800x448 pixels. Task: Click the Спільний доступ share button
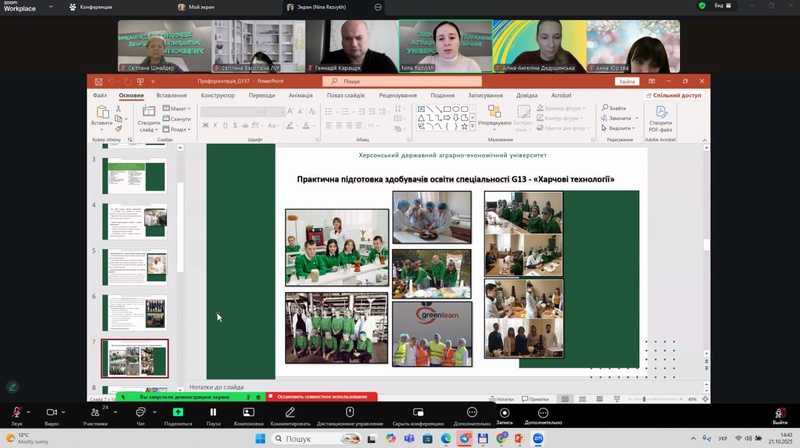(675, 96)
